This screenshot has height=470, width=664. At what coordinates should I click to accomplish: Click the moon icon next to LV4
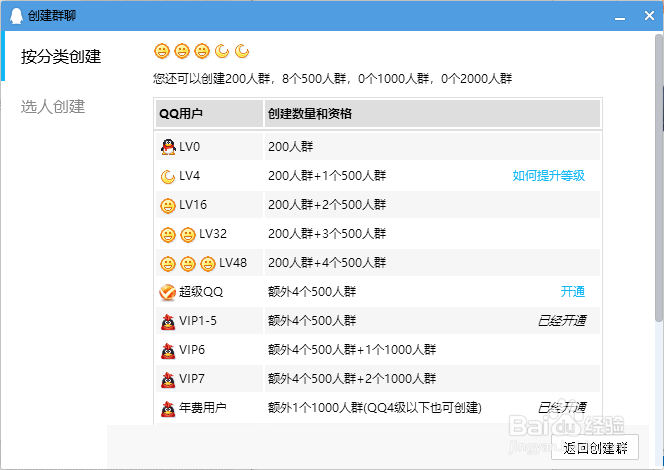pyautogui.click(x=168, y=177)
